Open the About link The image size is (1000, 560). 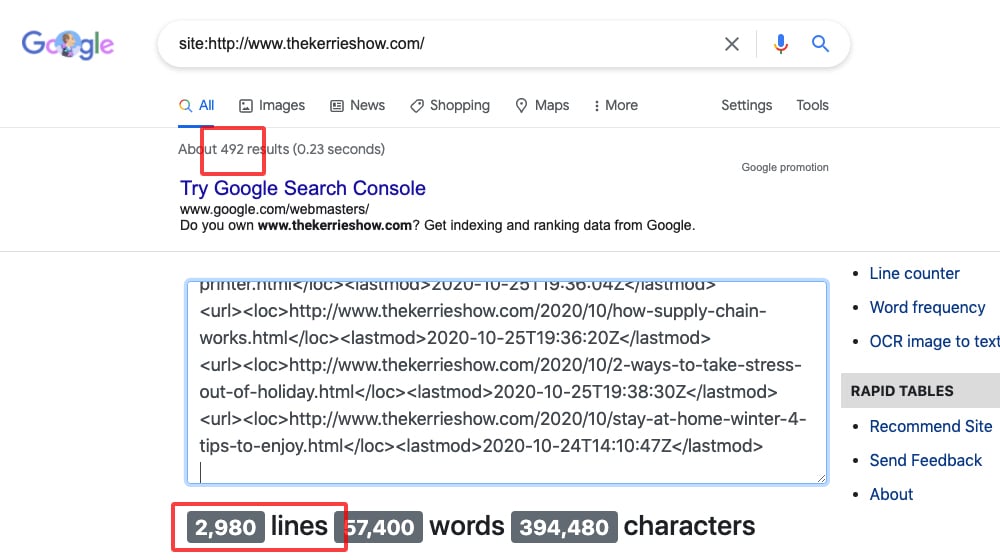coord(891,494)
